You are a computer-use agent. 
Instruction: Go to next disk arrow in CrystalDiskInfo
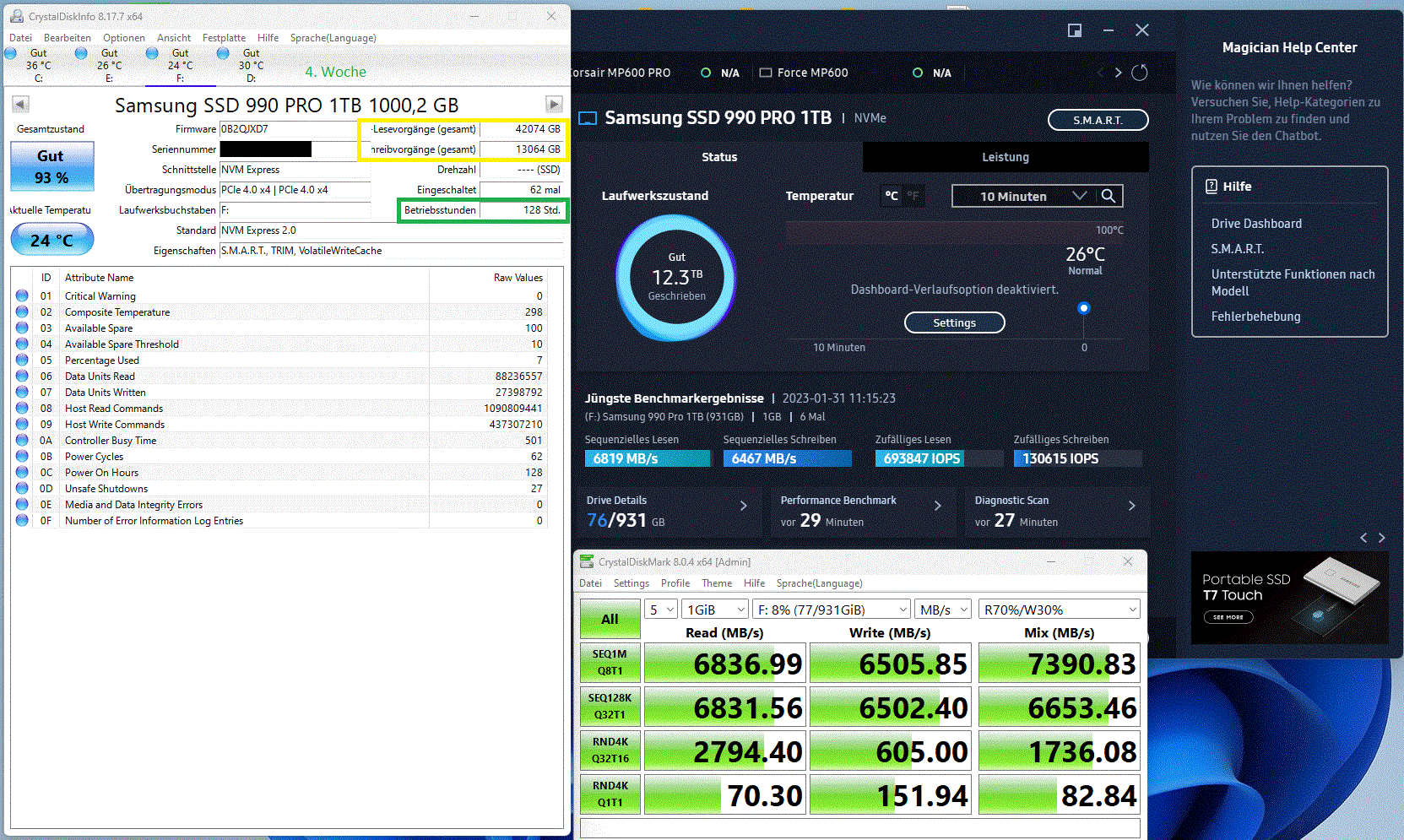554,104
